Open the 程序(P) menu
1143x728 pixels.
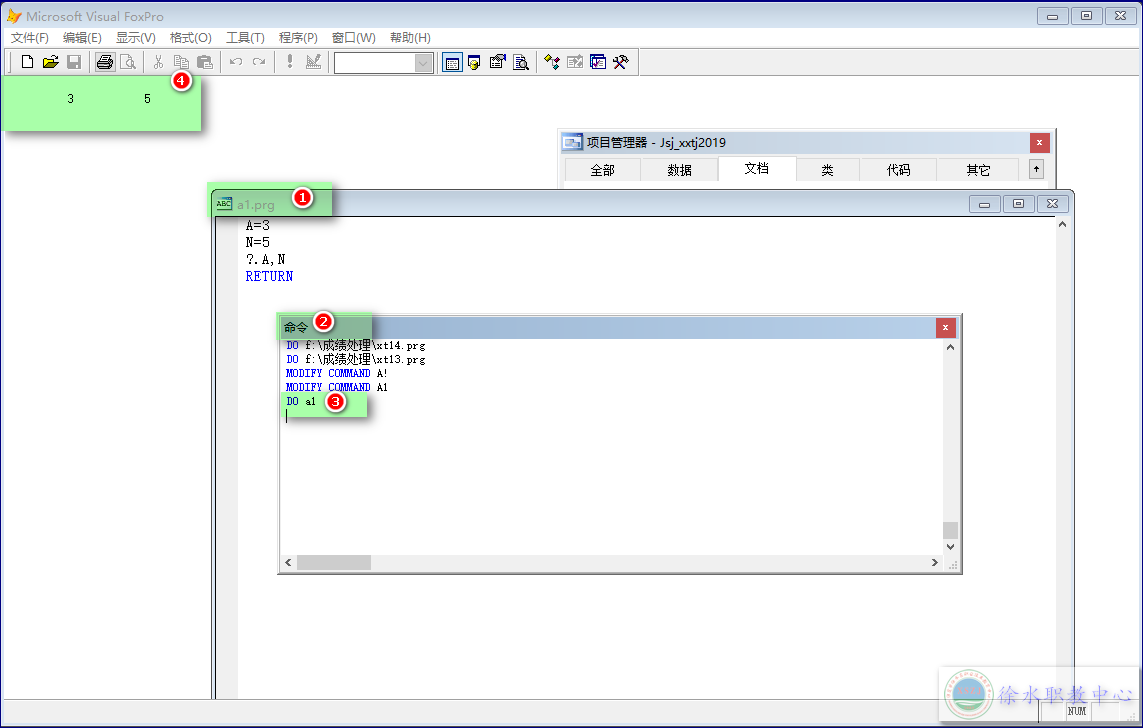click(298, 37)
